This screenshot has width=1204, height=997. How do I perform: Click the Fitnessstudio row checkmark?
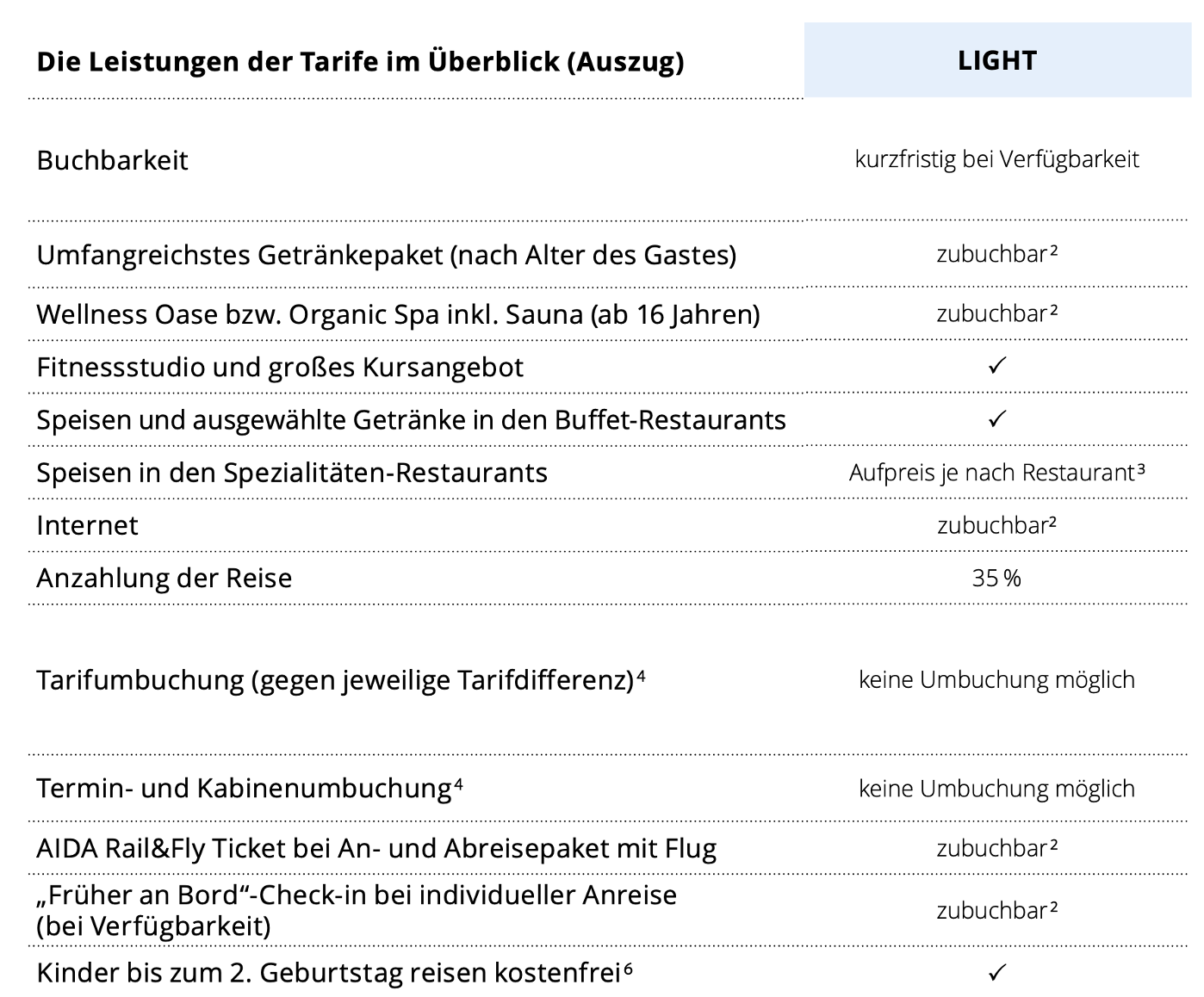click(996, 367)
